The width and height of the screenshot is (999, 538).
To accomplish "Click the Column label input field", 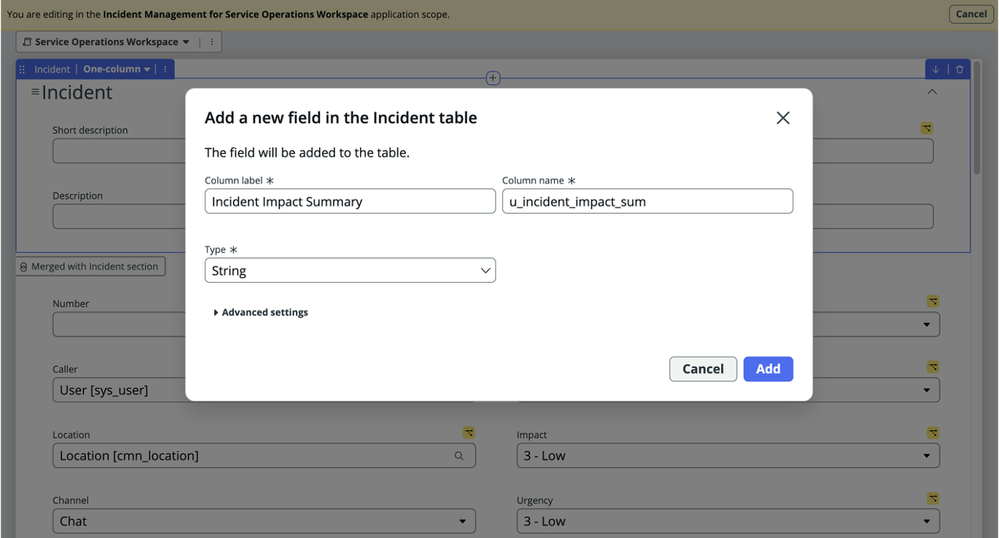I will (x=350, y=201).
